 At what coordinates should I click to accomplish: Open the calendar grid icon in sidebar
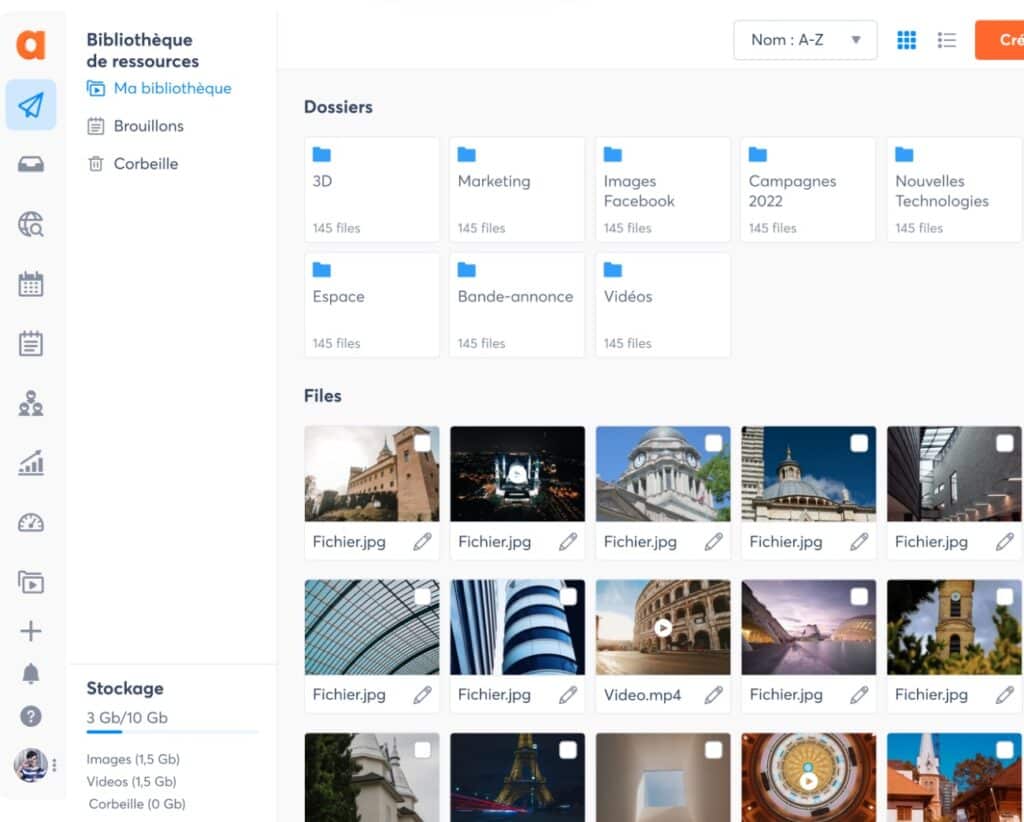pos(31,284)
